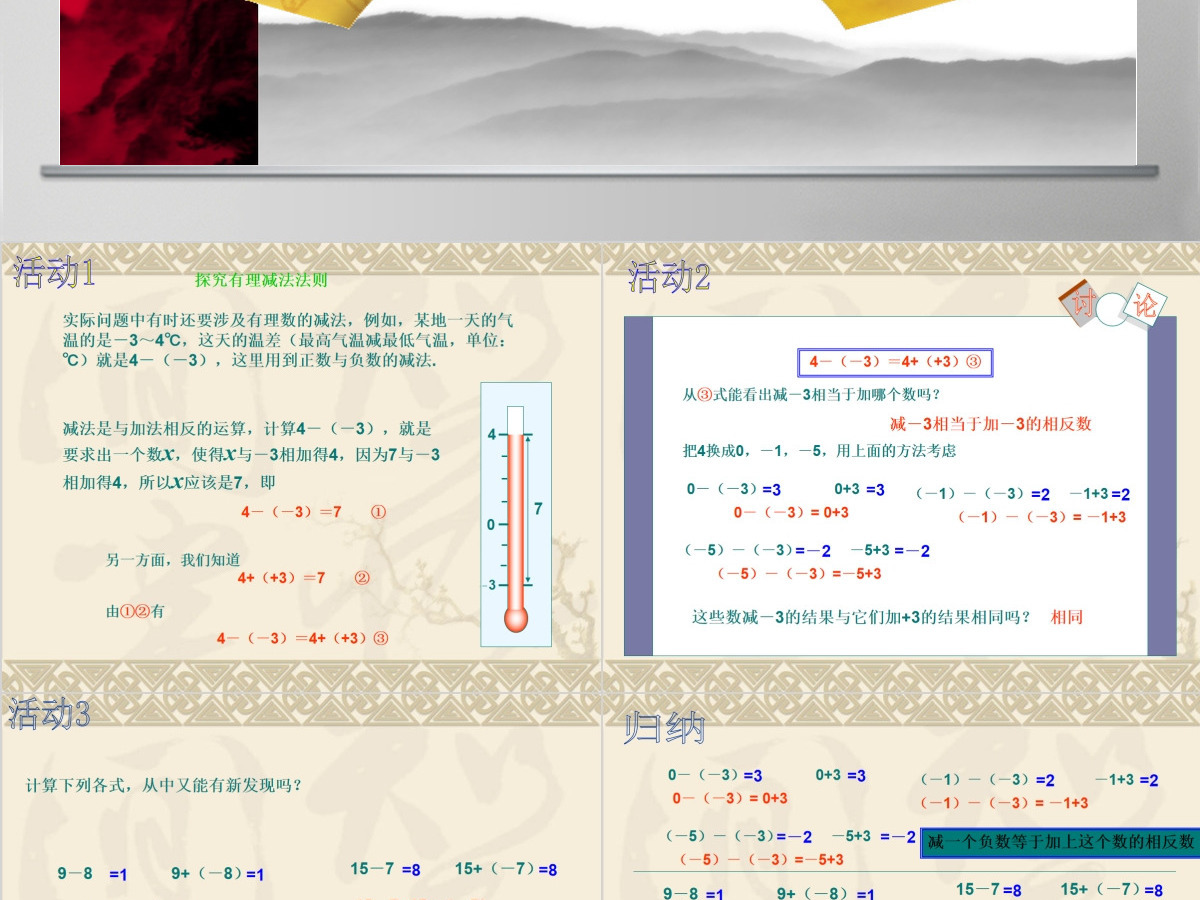1200x900 pixels.
Task: Click question 这些数减−3的结果与它们加+3的结果相同吗
Action: pyautogui.click(x=861, y=617)
